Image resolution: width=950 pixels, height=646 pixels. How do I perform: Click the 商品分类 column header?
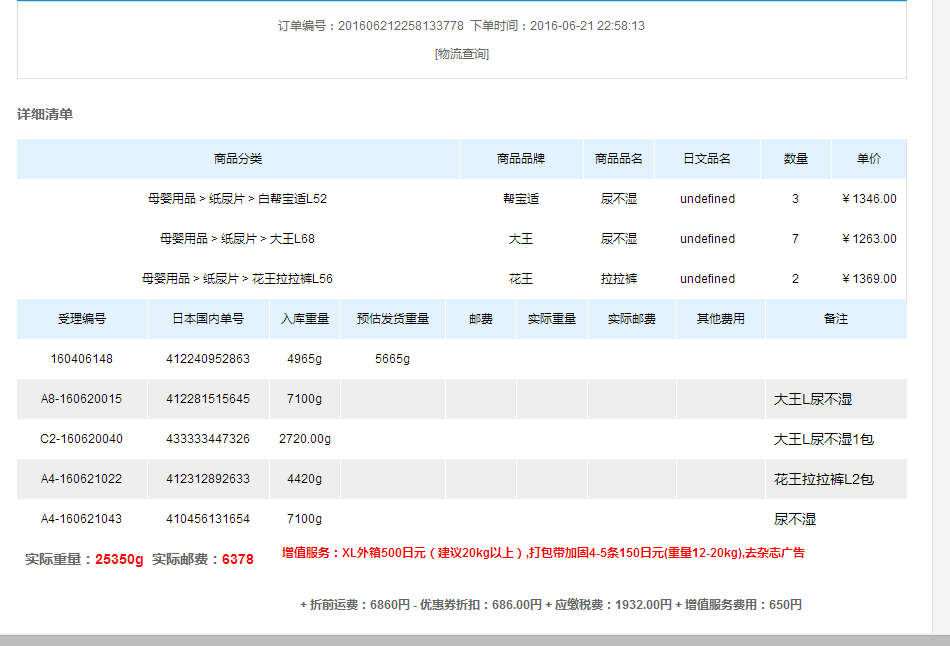[238, 159]
